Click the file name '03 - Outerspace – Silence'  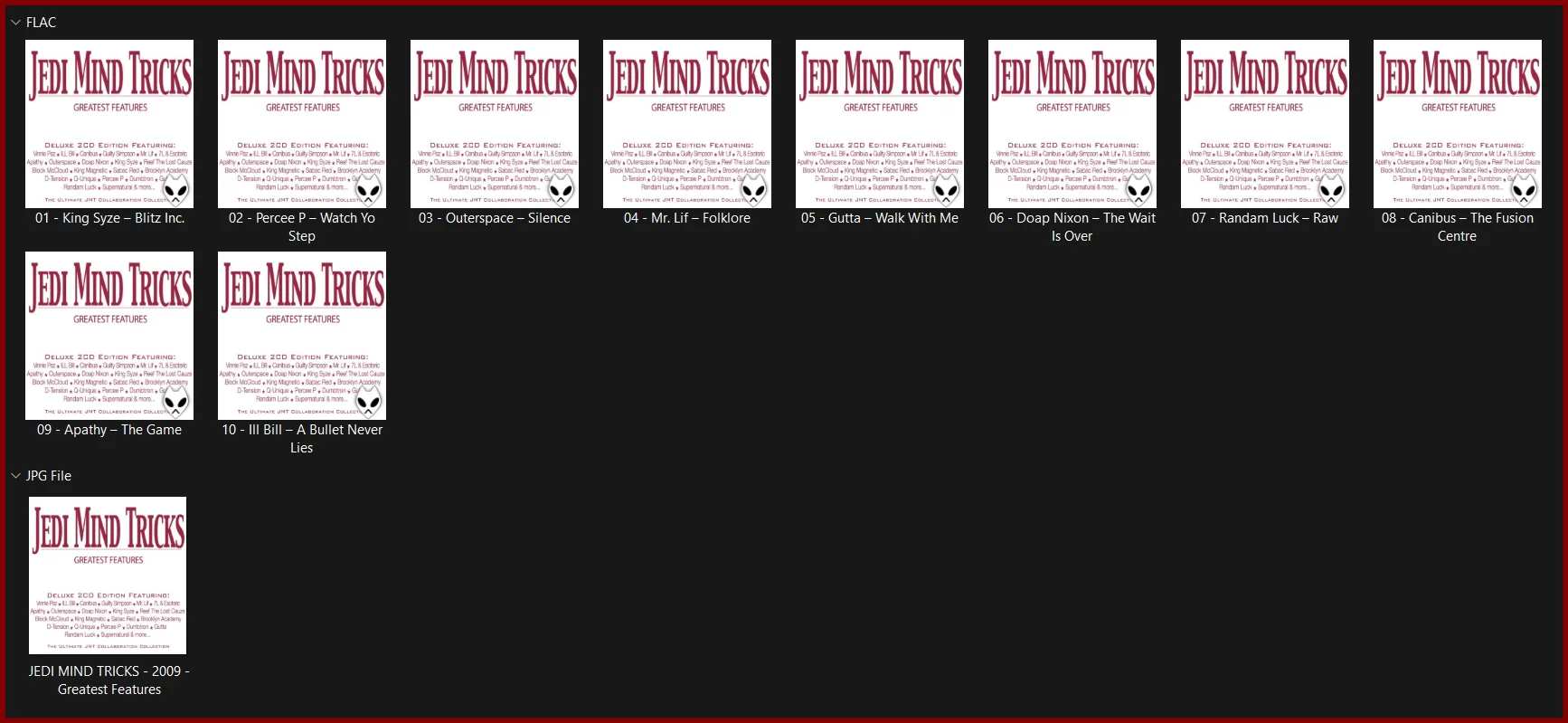click(495, 218)
